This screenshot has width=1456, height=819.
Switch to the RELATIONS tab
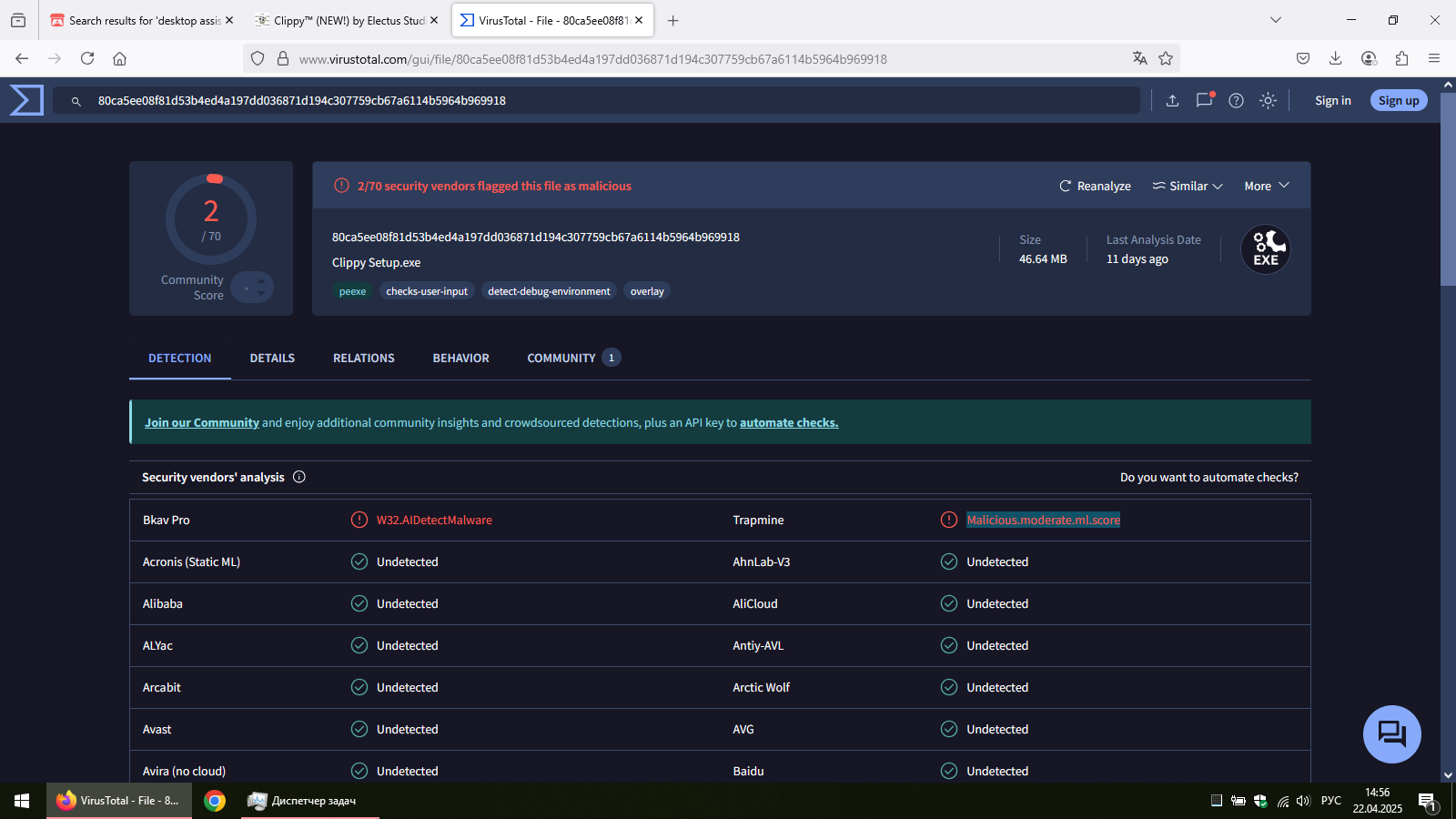(364, 358)
